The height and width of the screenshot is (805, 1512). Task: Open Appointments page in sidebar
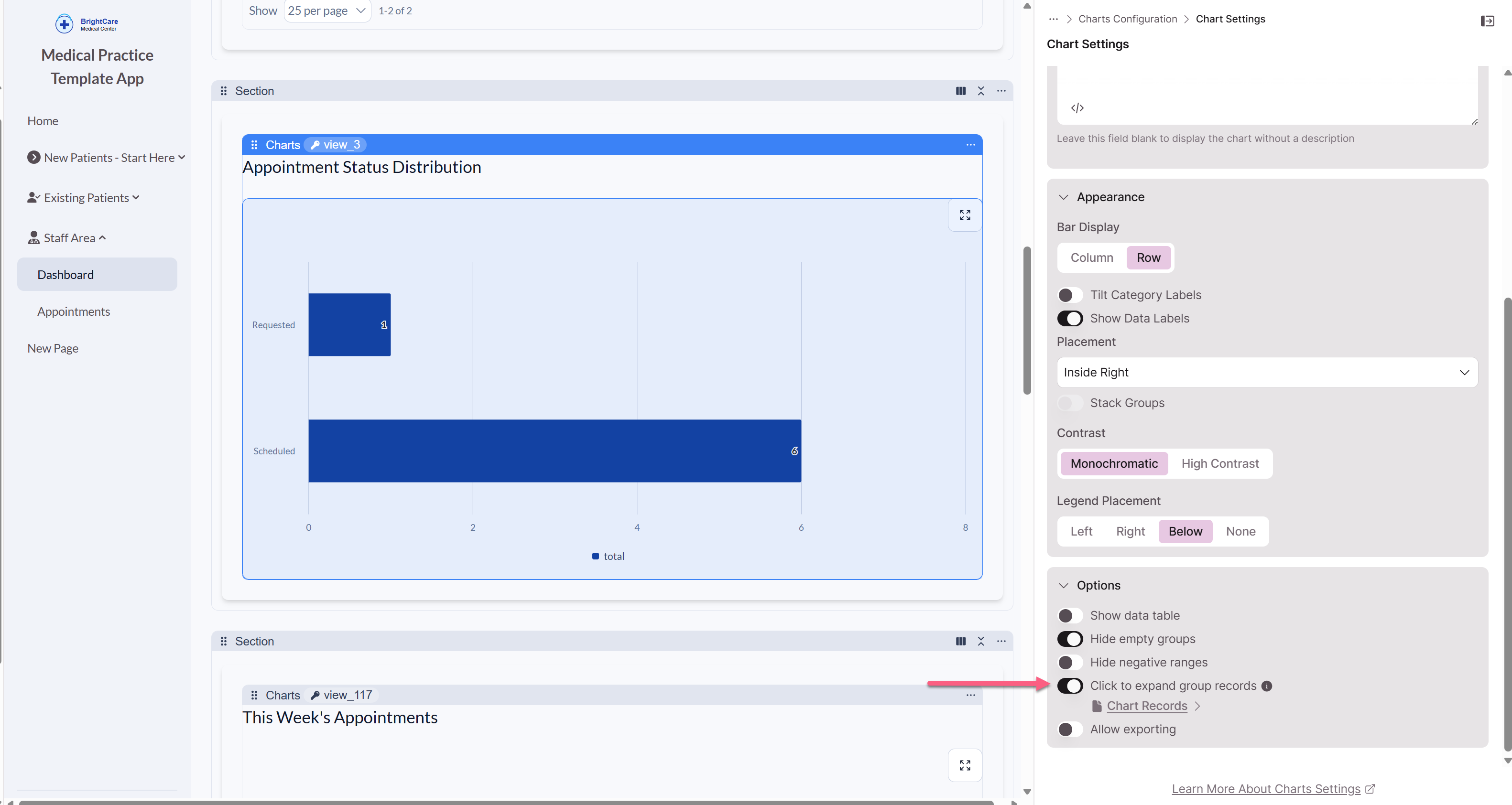[x=74, y=311]
